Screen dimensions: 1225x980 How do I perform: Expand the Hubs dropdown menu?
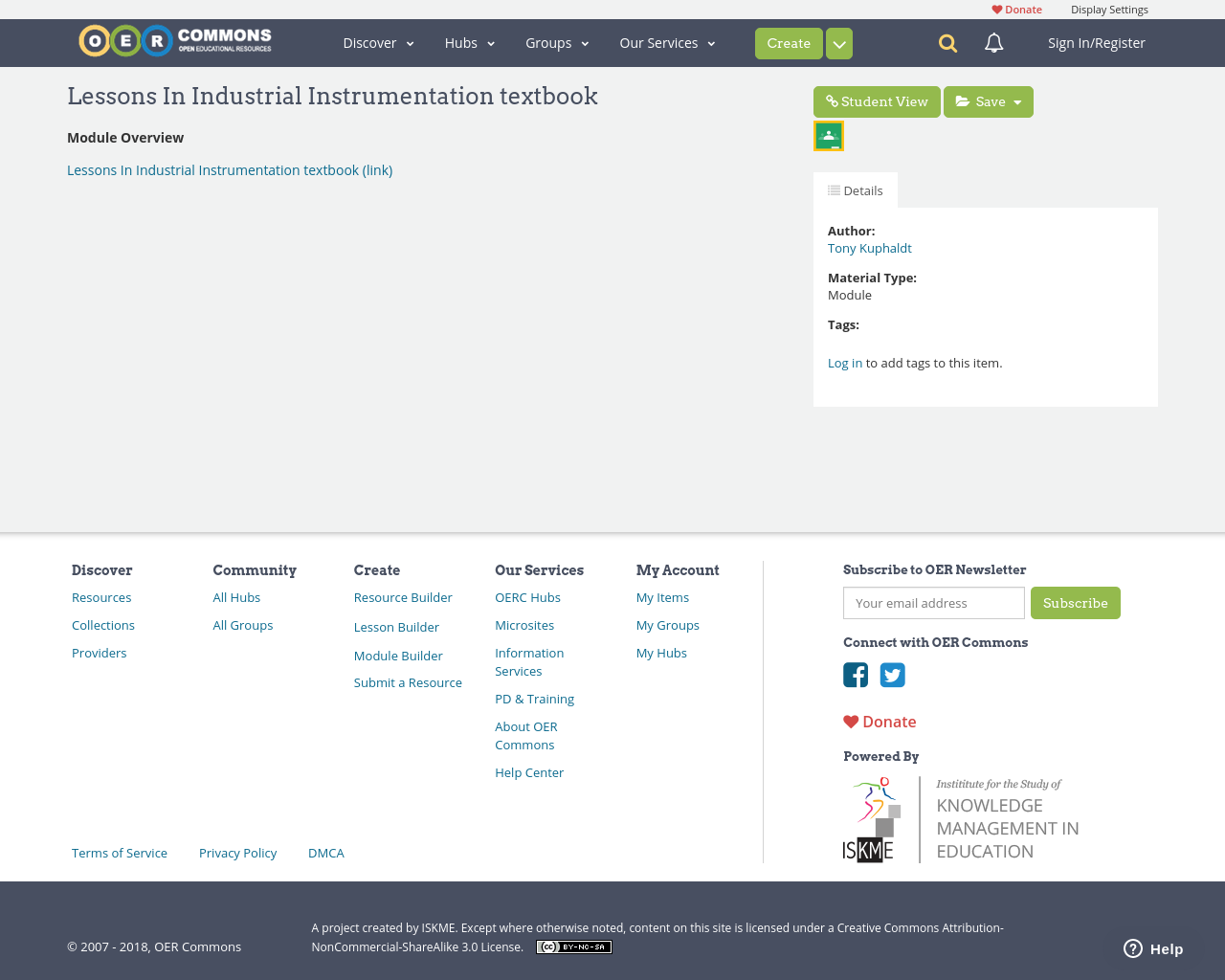tap(468, 42)
